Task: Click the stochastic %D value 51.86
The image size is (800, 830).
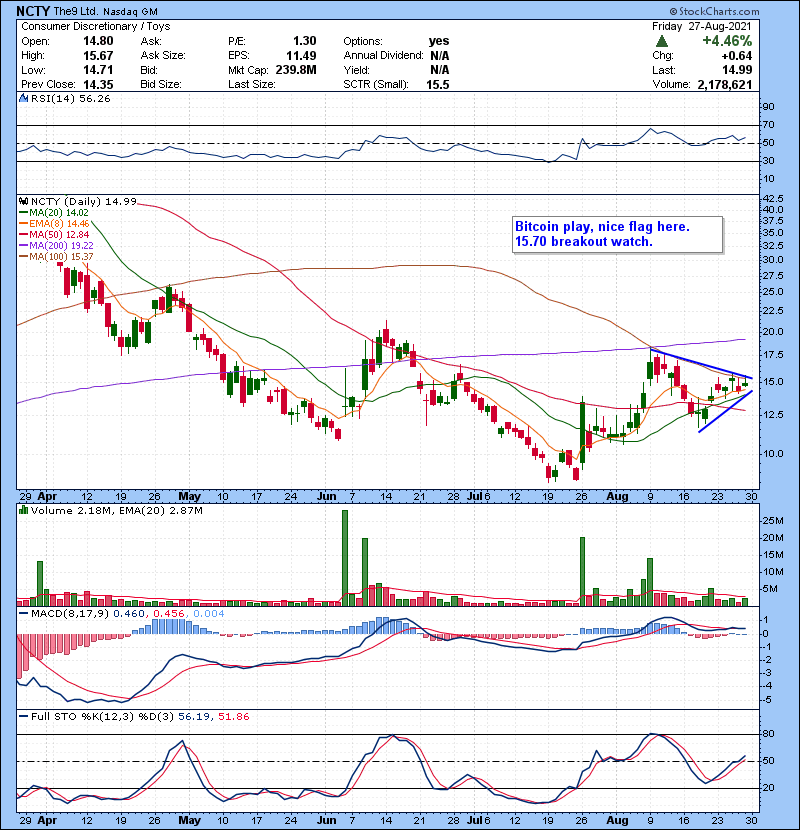Action: (x=233, y=717)
